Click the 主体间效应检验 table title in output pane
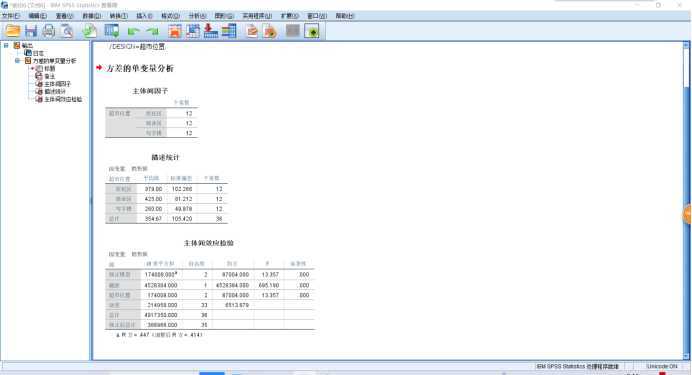Viewport: 692px width, 375px height. click(208, 243)
